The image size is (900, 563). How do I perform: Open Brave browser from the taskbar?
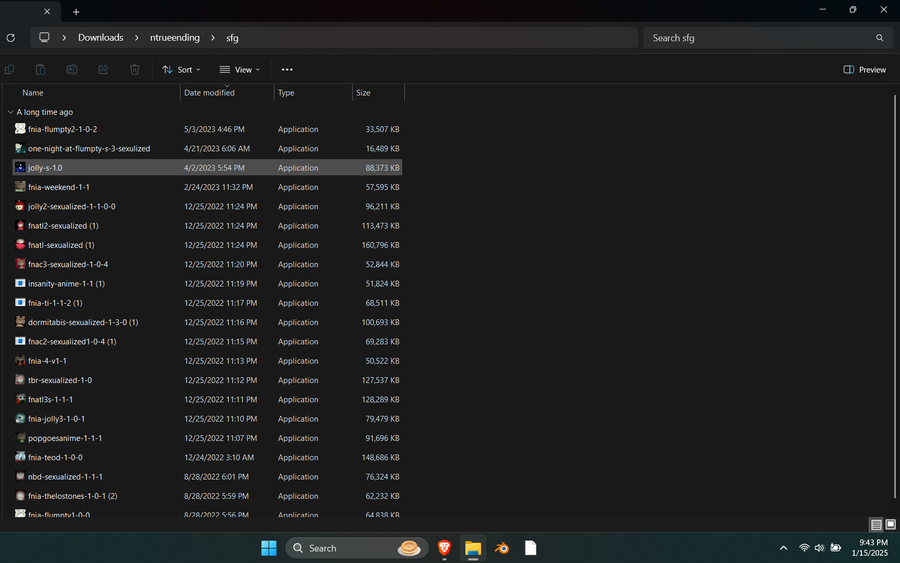click(444, 548)
